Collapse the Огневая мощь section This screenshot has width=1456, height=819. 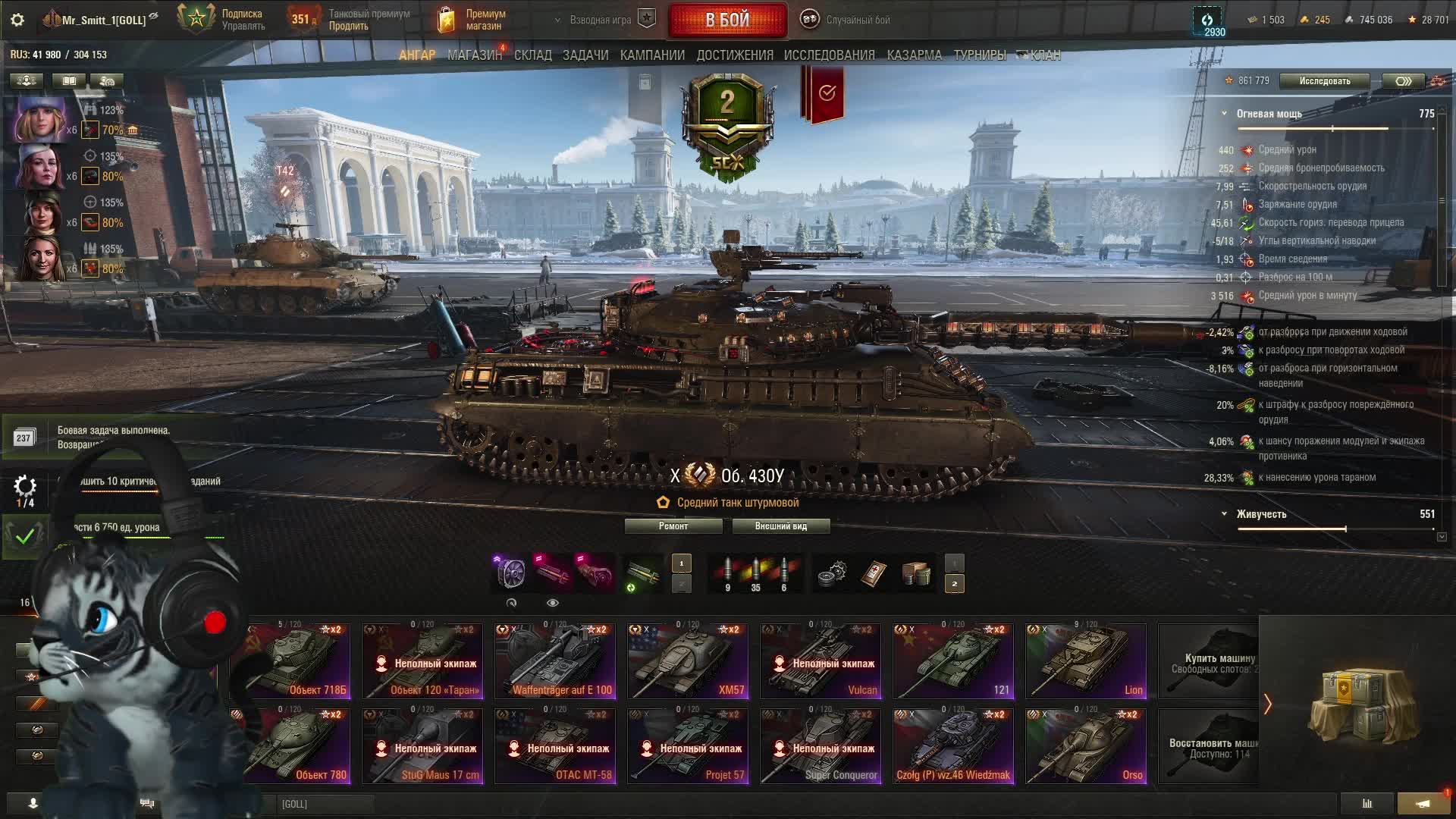tap(1224, 114)
